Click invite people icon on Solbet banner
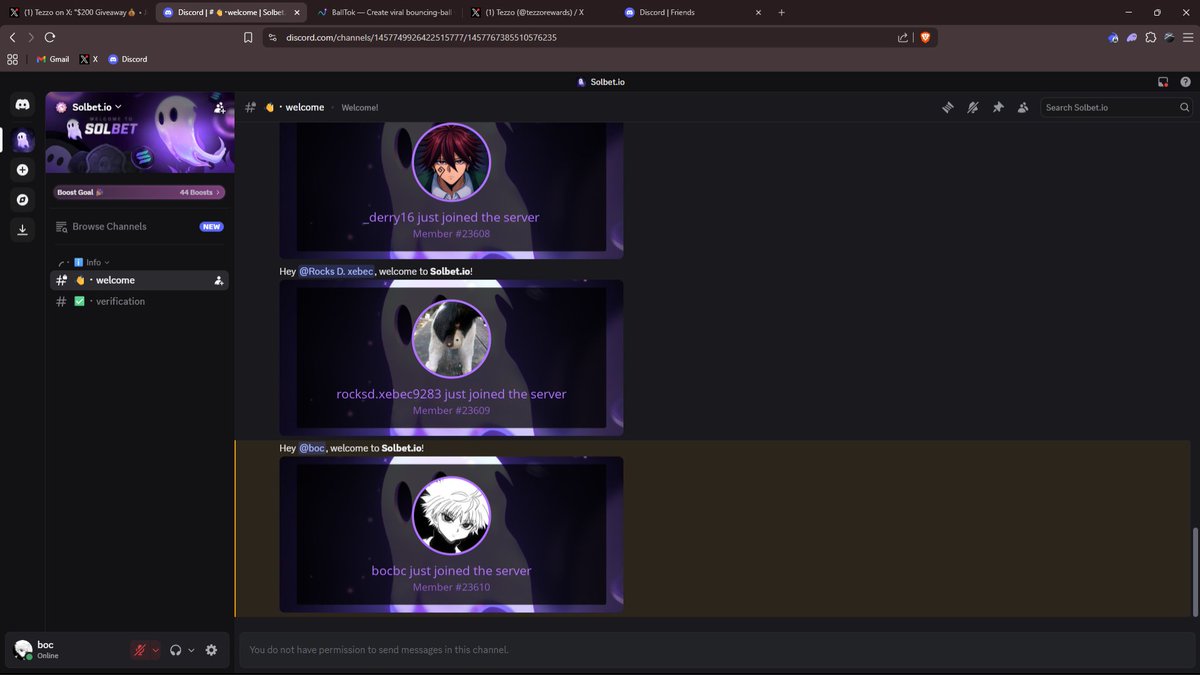 click(x=220, y=107)
